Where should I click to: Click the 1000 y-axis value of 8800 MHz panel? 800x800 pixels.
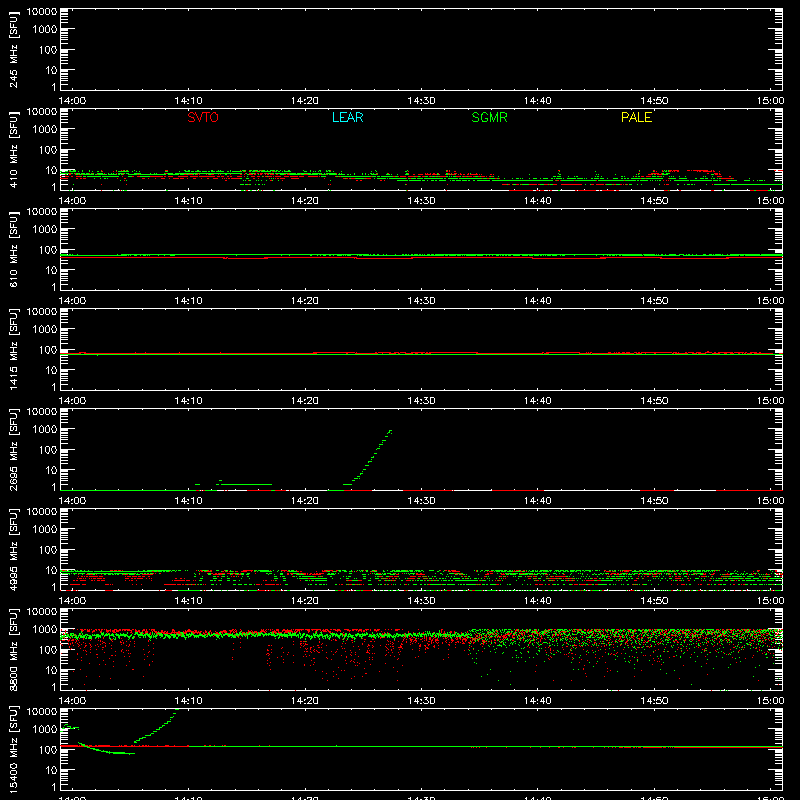click(45, 629)
